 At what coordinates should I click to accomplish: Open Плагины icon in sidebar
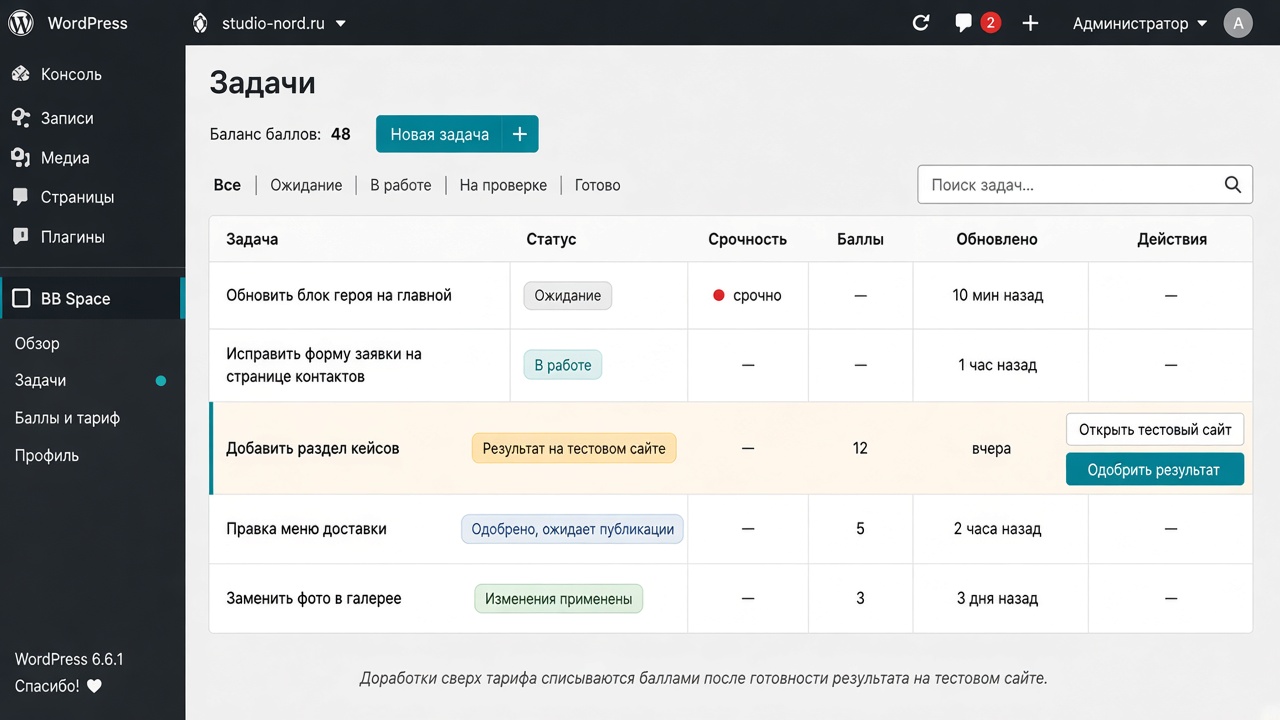click(x=21, y=237)
